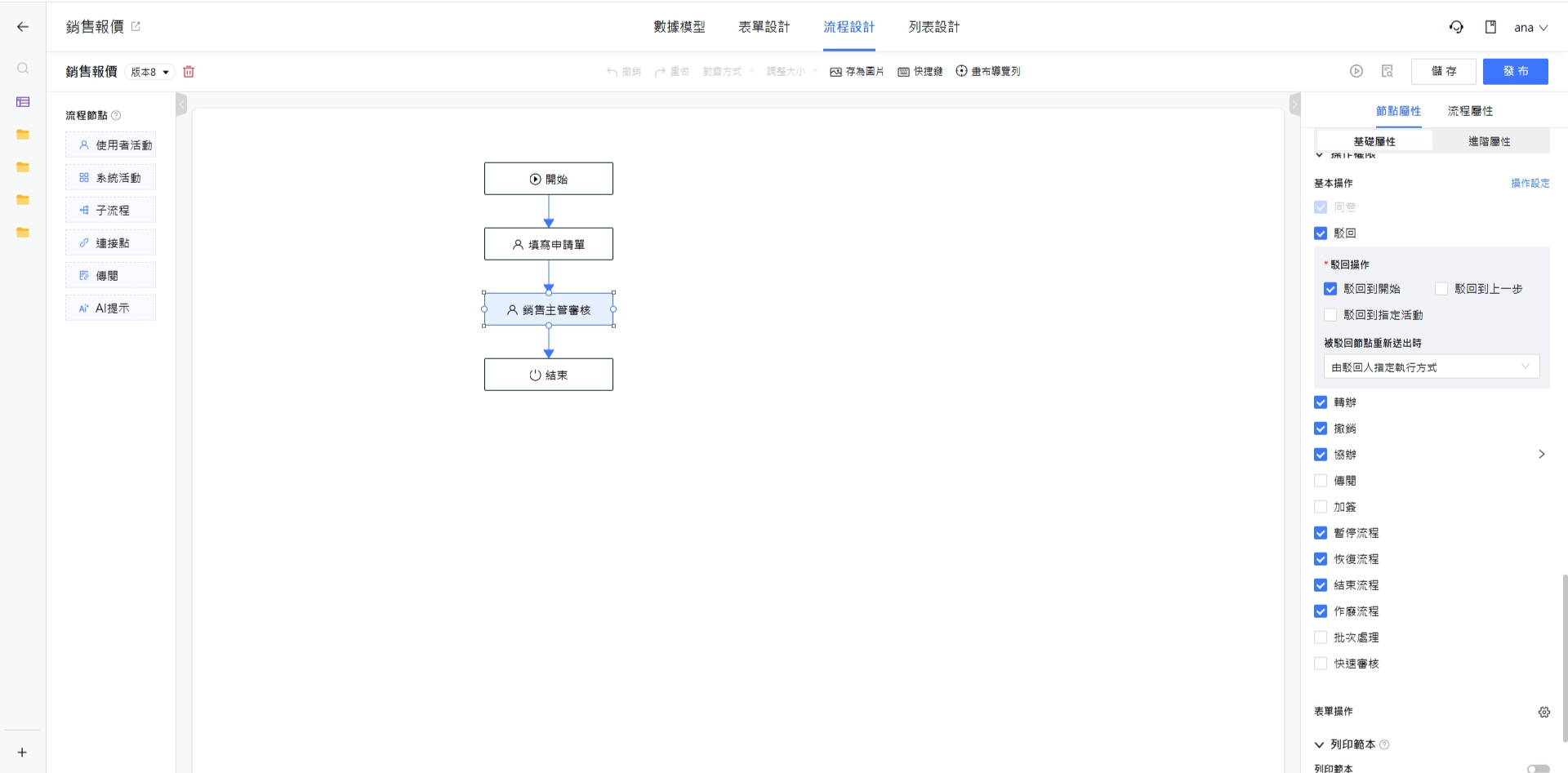Click the run/play simulation icon
This screenshot has width=1568, height=773.
1356,71
